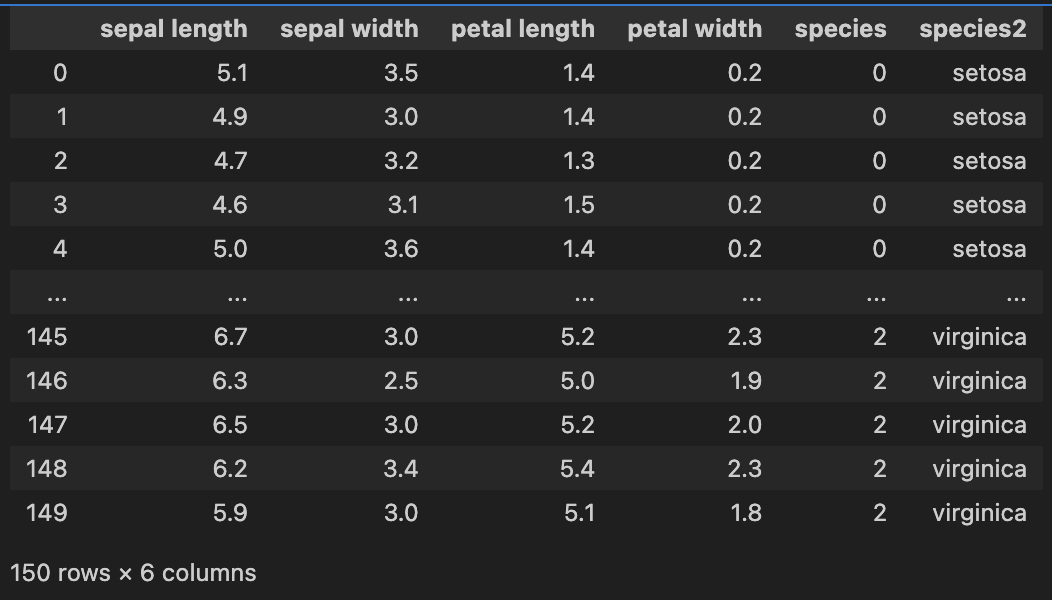Click the 'species' column header
The width and height of the screenshot is (1052, 600).
coord(840,29)
